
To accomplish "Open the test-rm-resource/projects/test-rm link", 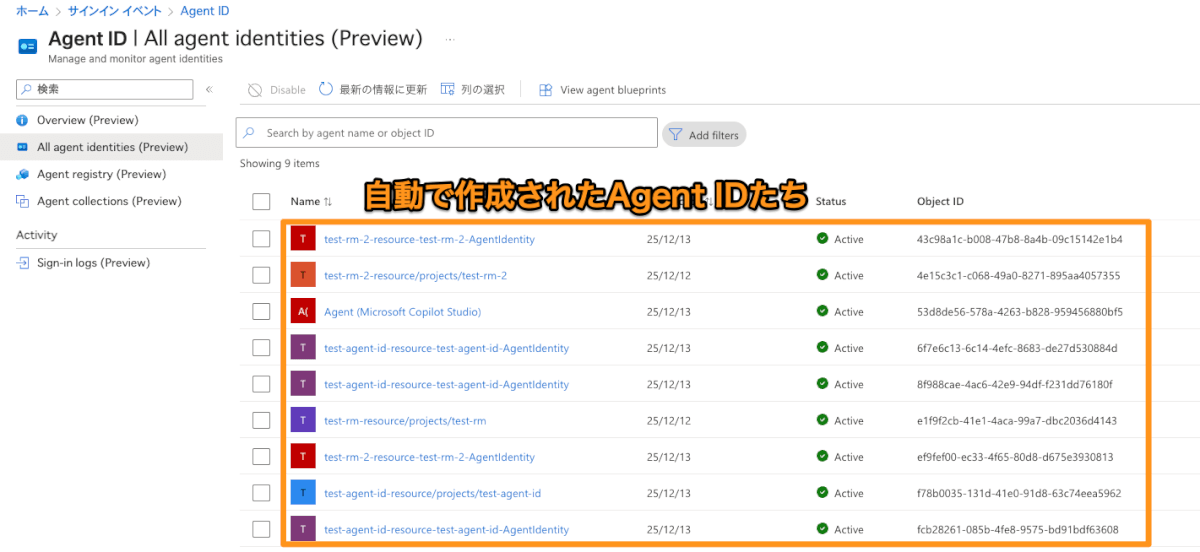I will tap(405, 421).
